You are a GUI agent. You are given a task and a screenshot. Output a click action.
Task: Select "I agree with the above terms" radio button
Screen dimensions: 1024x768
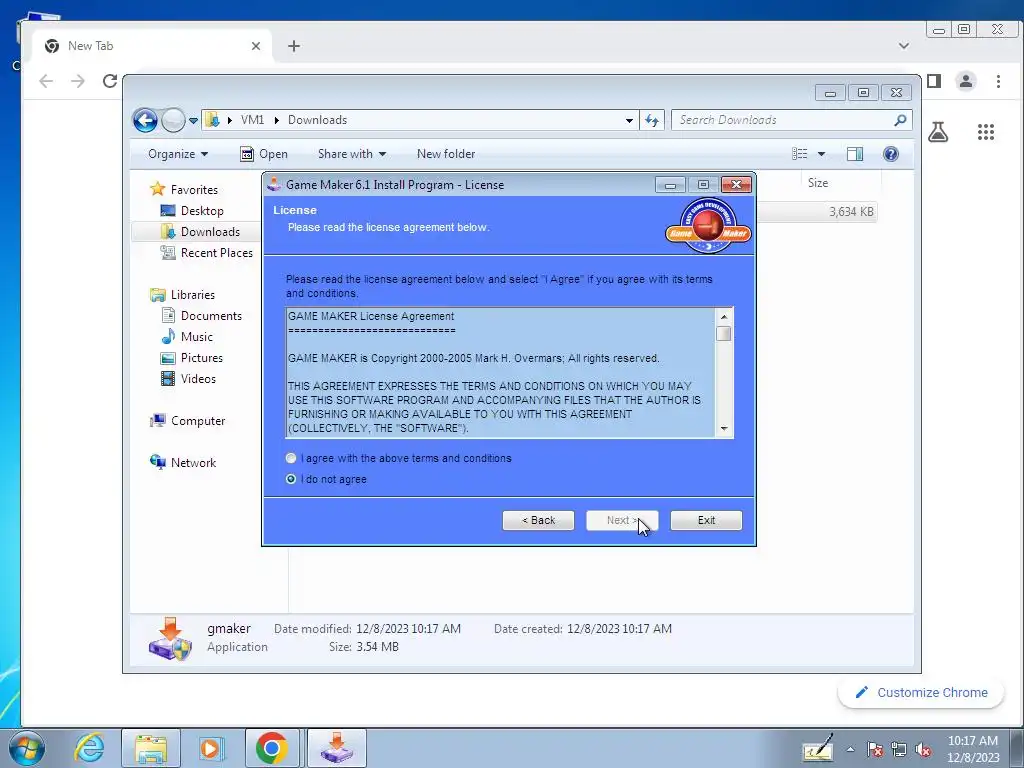(x=291, y=458)
